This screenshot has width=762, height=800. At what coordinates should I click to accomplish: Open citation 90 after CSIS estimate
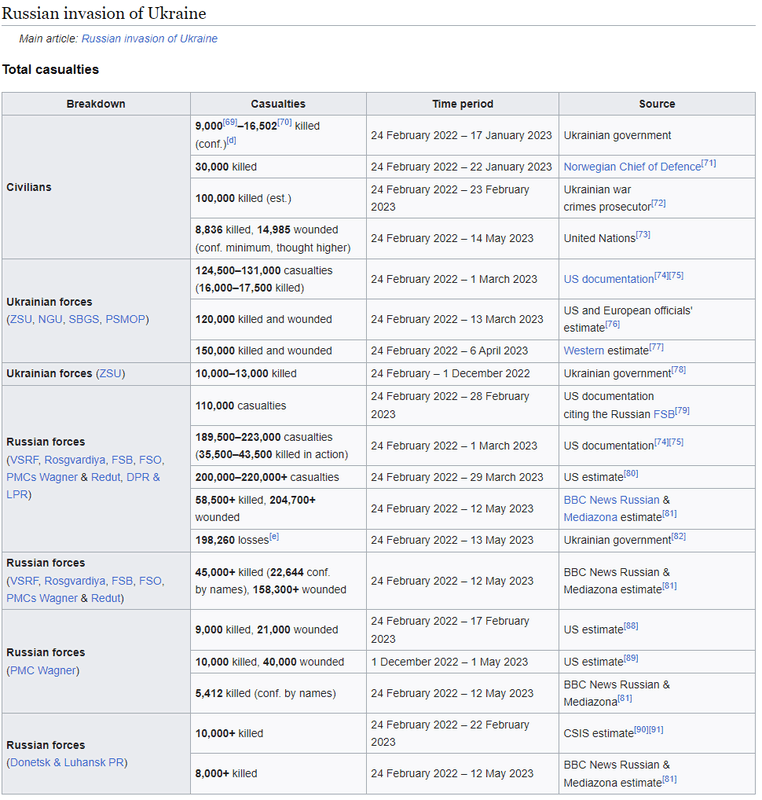pyautogui.click(x=642, y=730)
